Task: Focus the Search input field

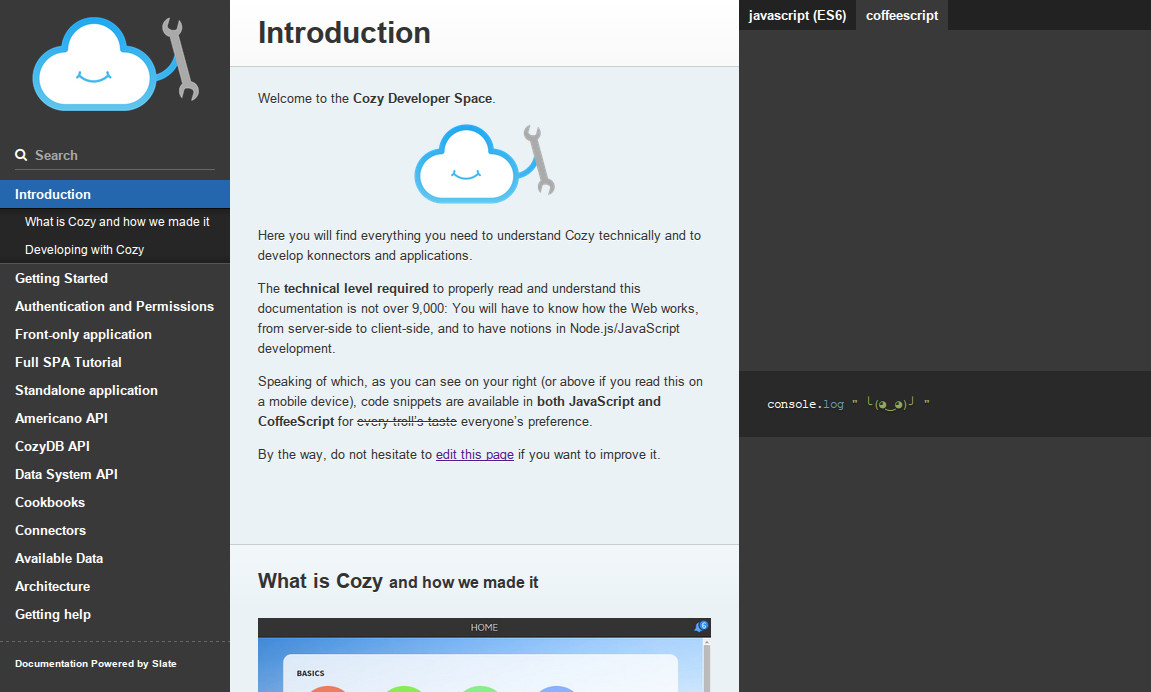Action: coord(115,156)
